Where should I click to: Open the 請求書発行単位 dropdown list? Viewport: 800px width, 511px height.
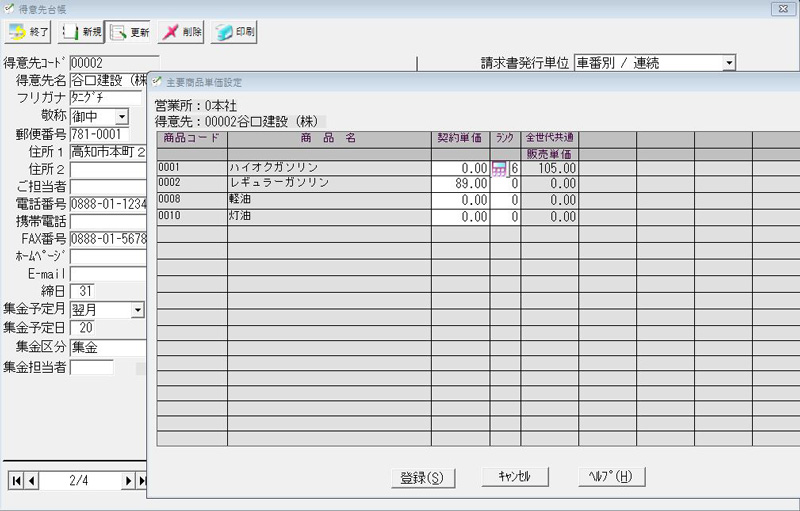(728, 63)
